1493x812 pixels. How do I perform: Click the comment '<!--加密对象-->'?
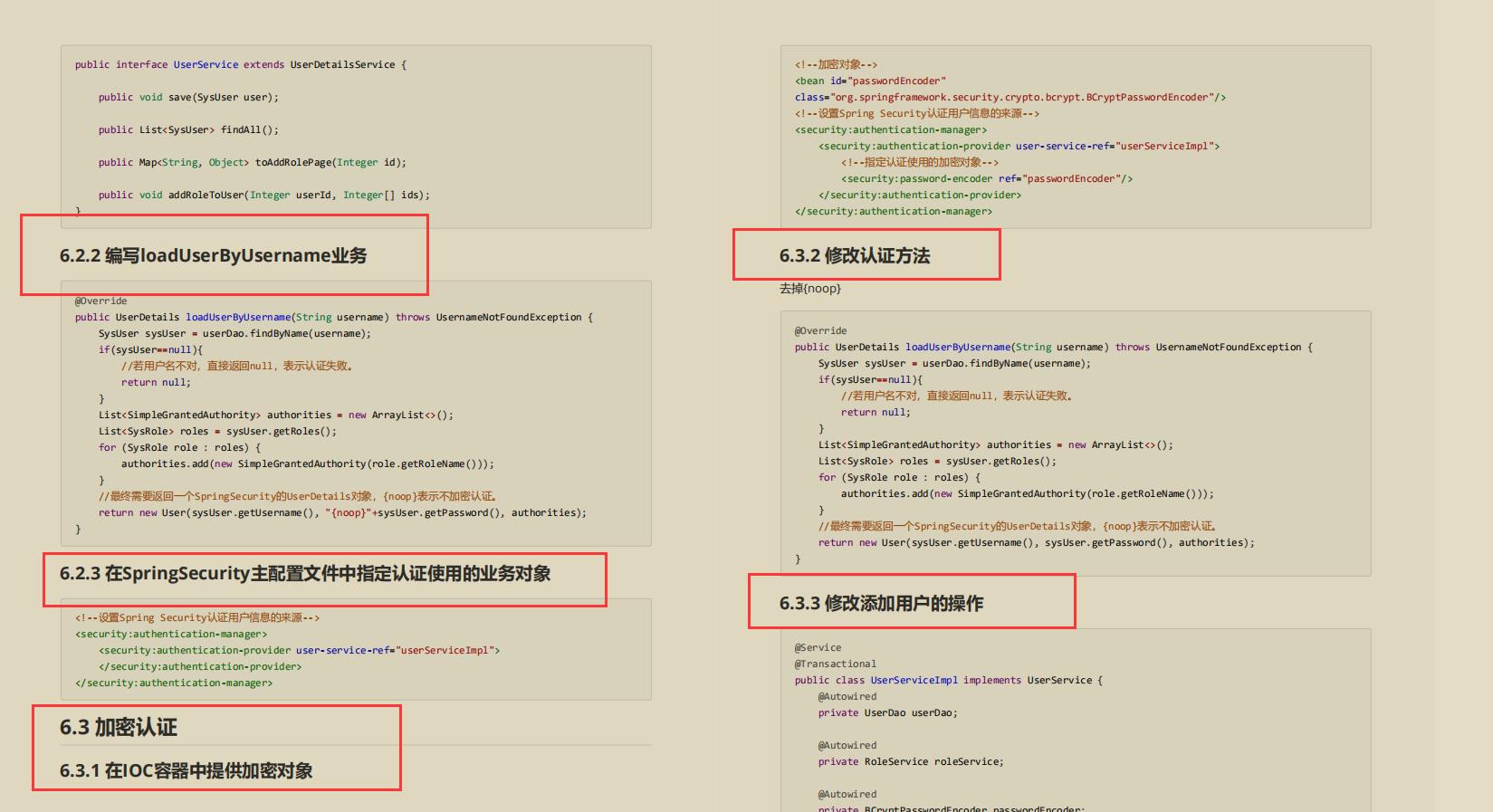pyautogui.click(x=836, y=65)
